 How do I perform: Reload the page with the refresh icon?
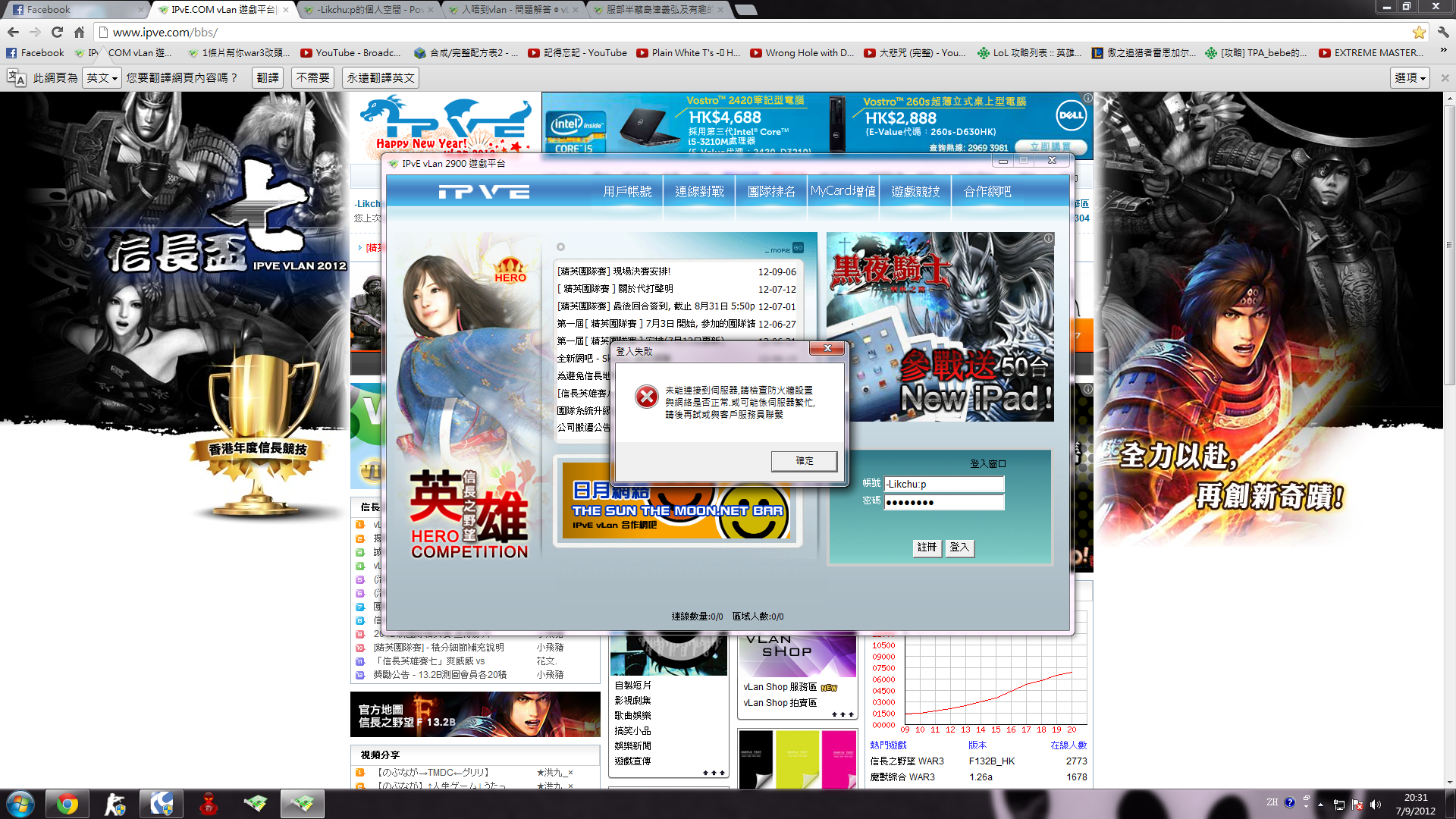(57, 32)
